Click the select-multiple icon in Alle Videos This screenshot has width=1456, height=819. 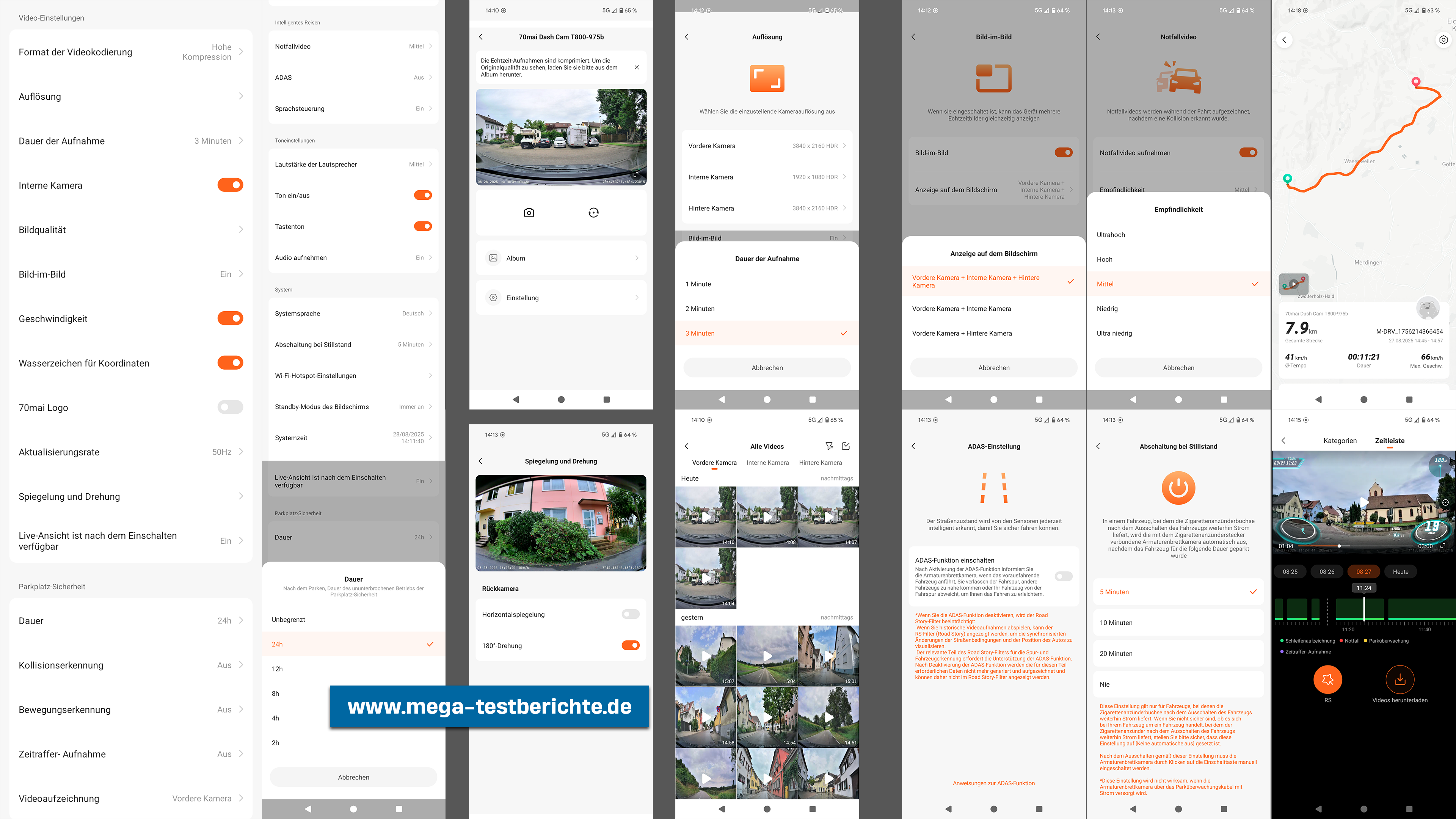tap(846, 446)
